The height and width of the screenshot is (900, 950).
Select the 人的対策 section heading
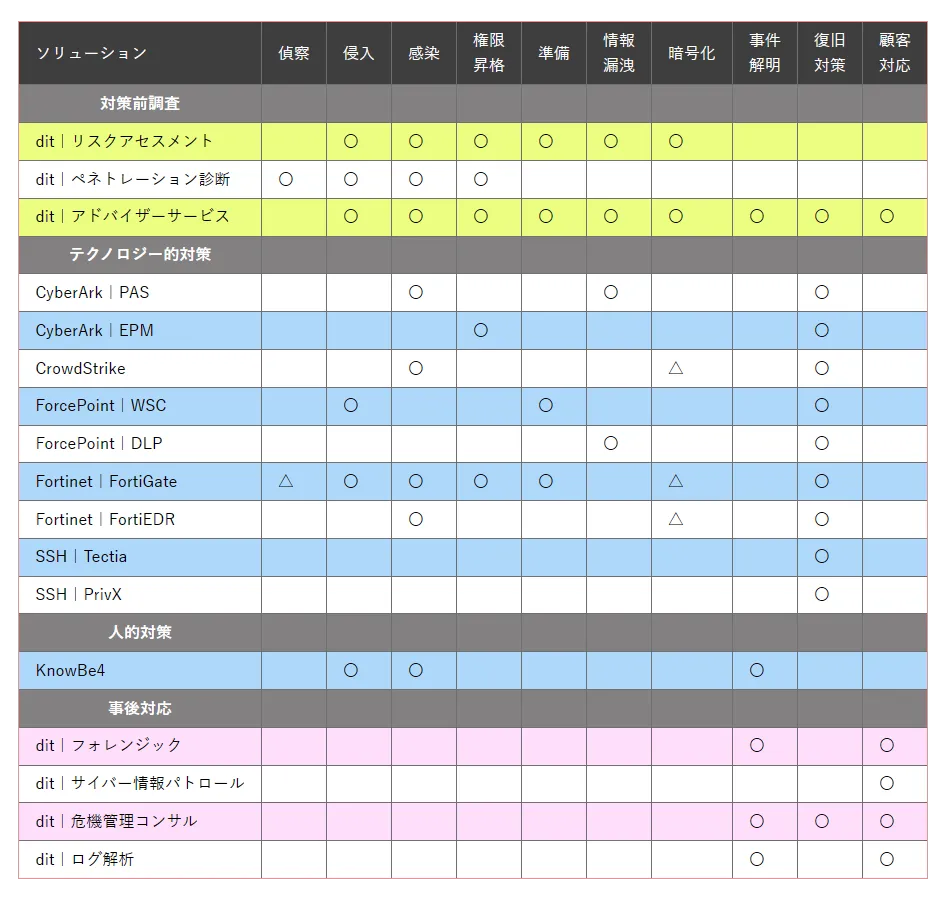tap(140, 632)
